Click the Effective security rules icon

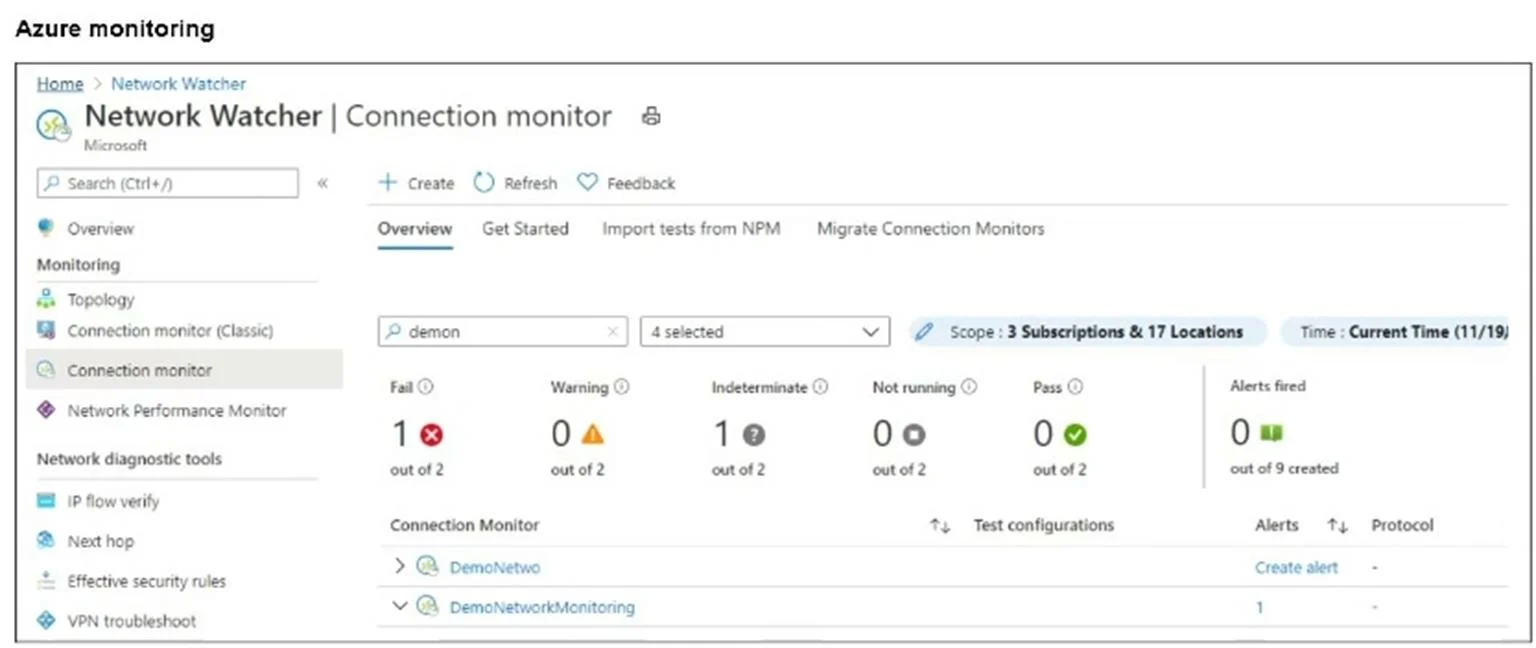tap(46, 581)
